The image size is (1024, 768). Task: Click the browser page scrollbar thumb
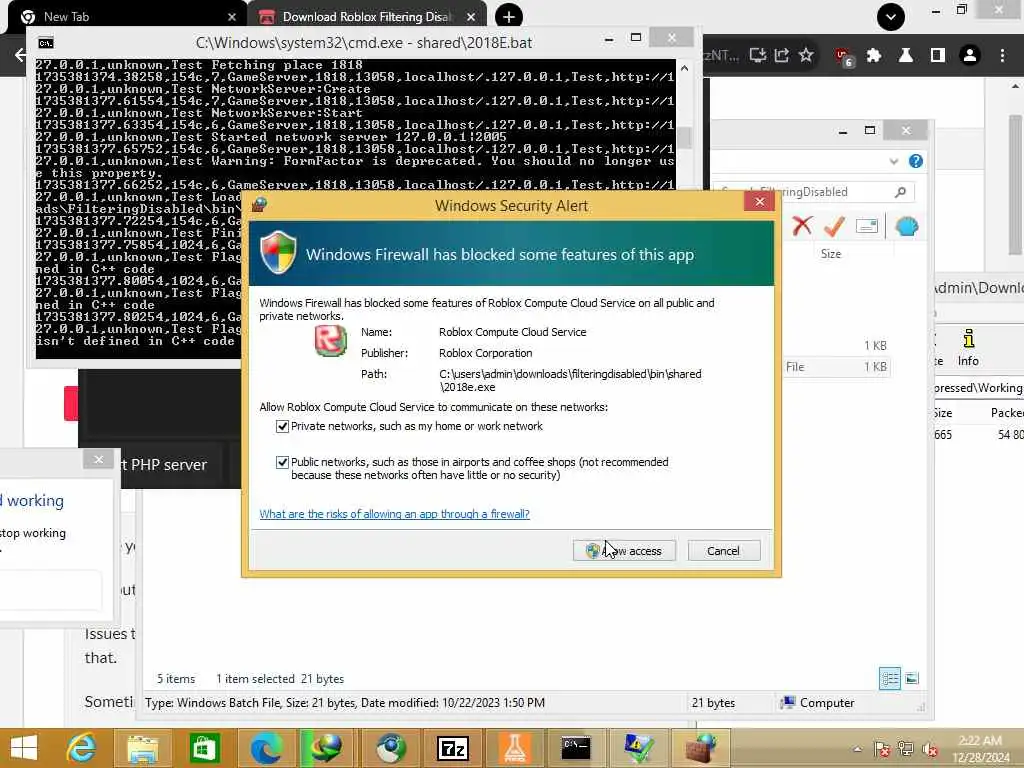[1014, 185]
